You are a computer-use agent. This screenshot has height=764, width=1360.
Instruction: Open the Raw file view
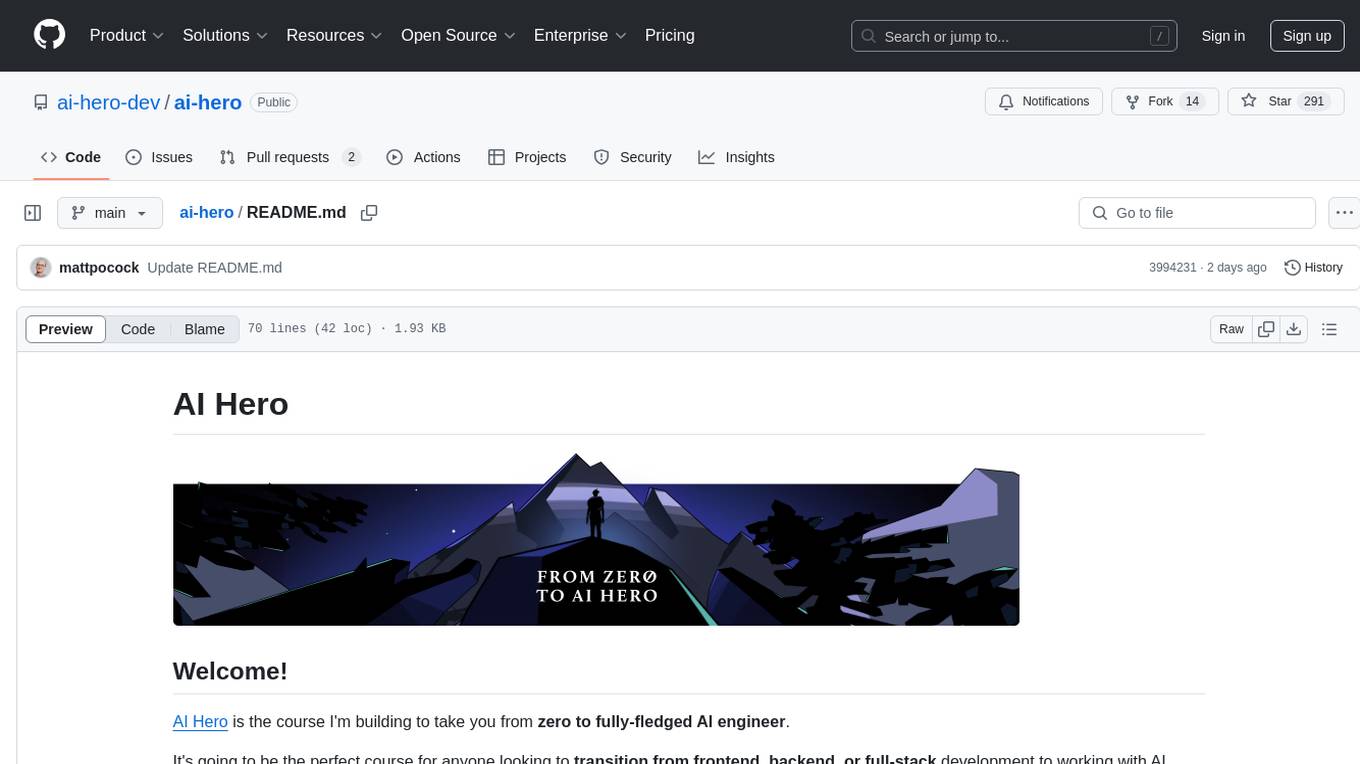pyautogui.click(x=1231, y=329)
